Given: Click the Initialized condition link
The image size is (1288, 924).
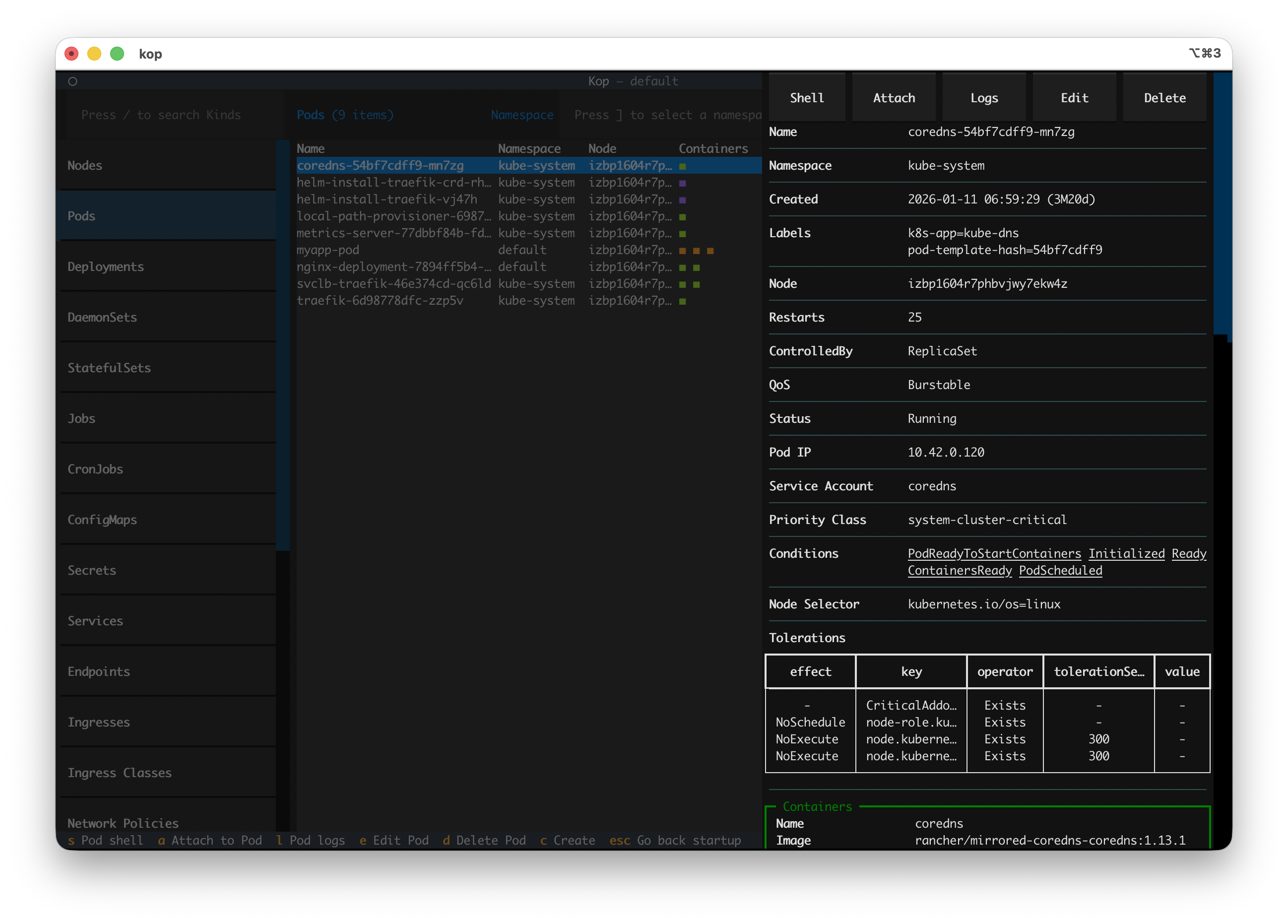Looking at the screenshot, I should (x=1126, y=553).
